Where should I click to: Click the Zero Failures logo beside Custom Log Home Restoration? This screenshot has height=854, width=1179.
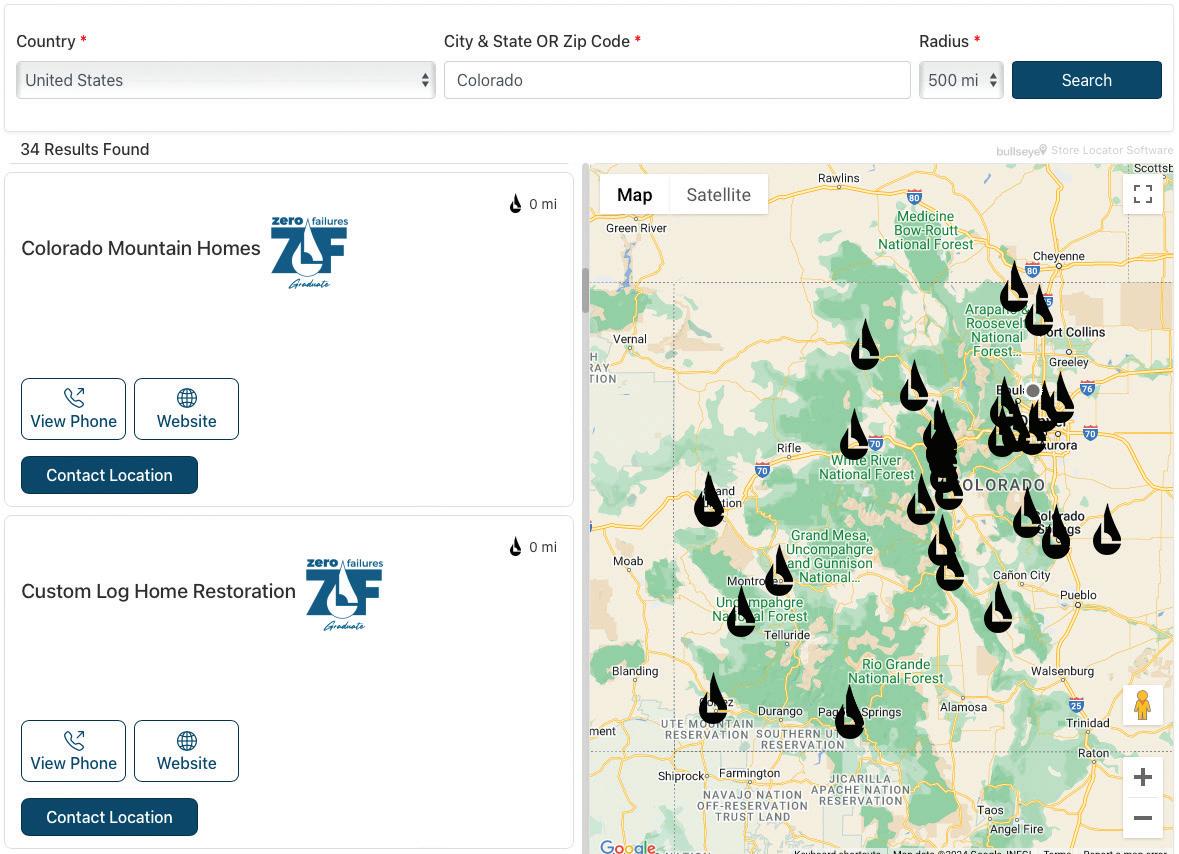point(344,594)
